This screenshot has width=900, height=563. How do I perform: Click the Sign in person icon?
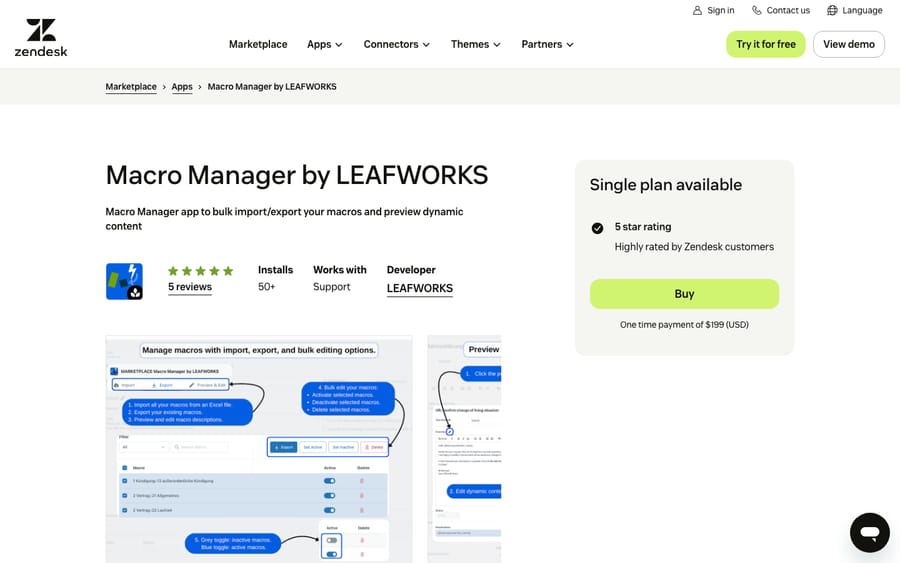697,10
